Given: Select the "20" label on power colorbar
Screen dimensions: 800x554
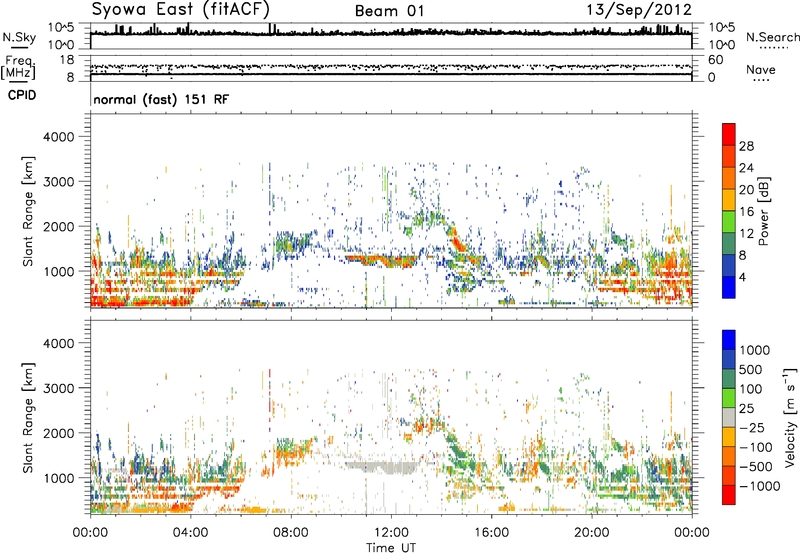Looking at the screenshot, I should click(746, 190).
